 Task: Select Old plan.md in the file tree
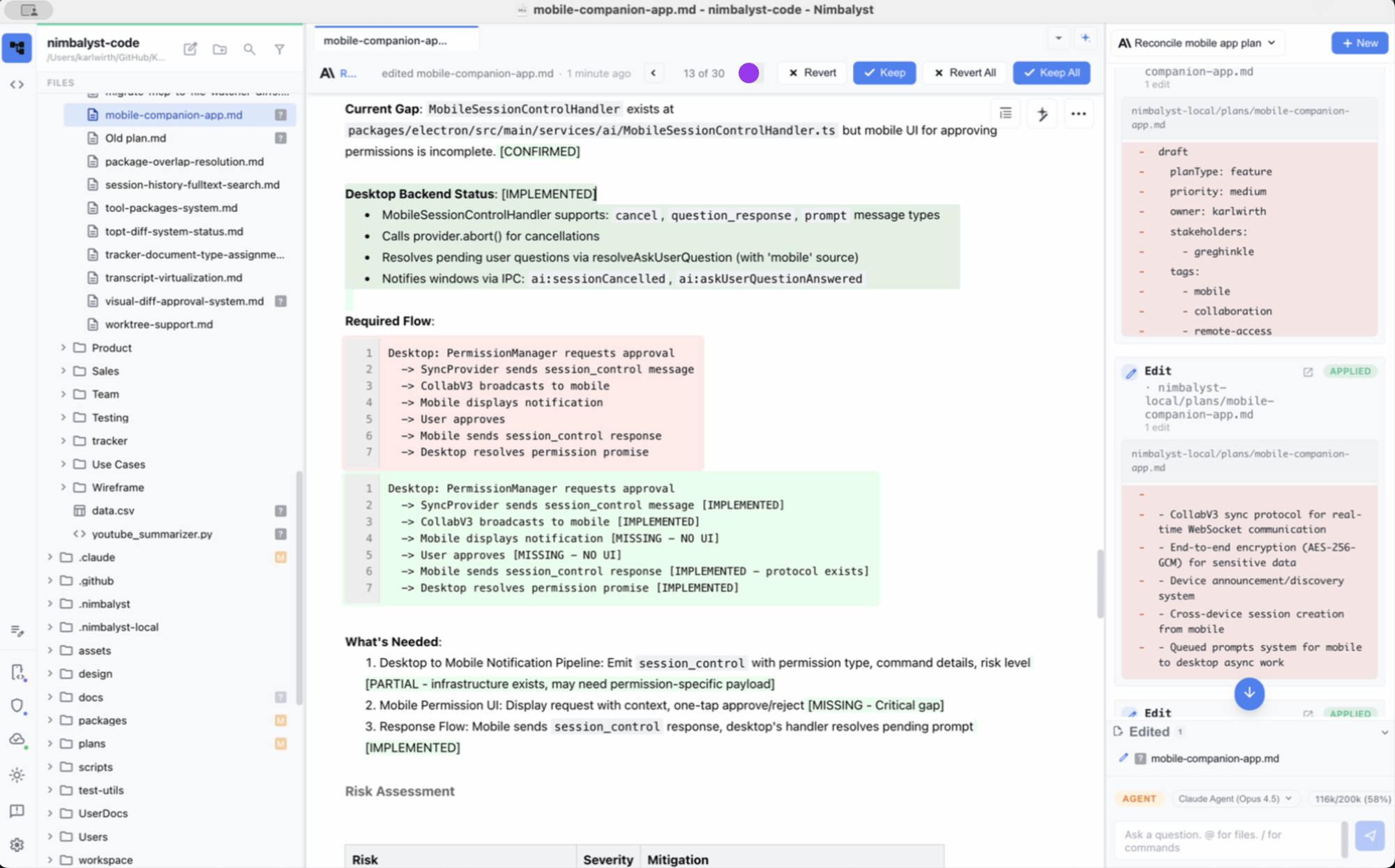tap(135, 138)
